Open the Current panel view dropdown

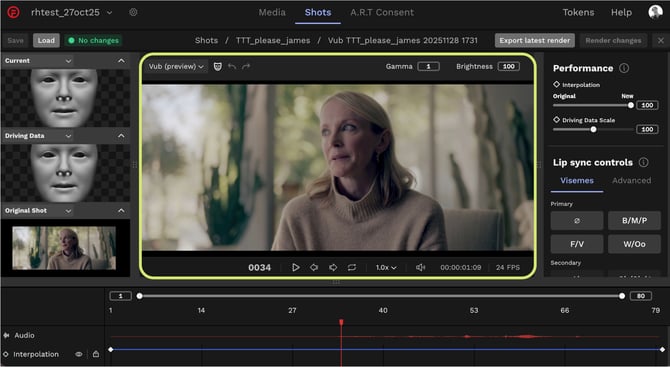pos(68,61)
